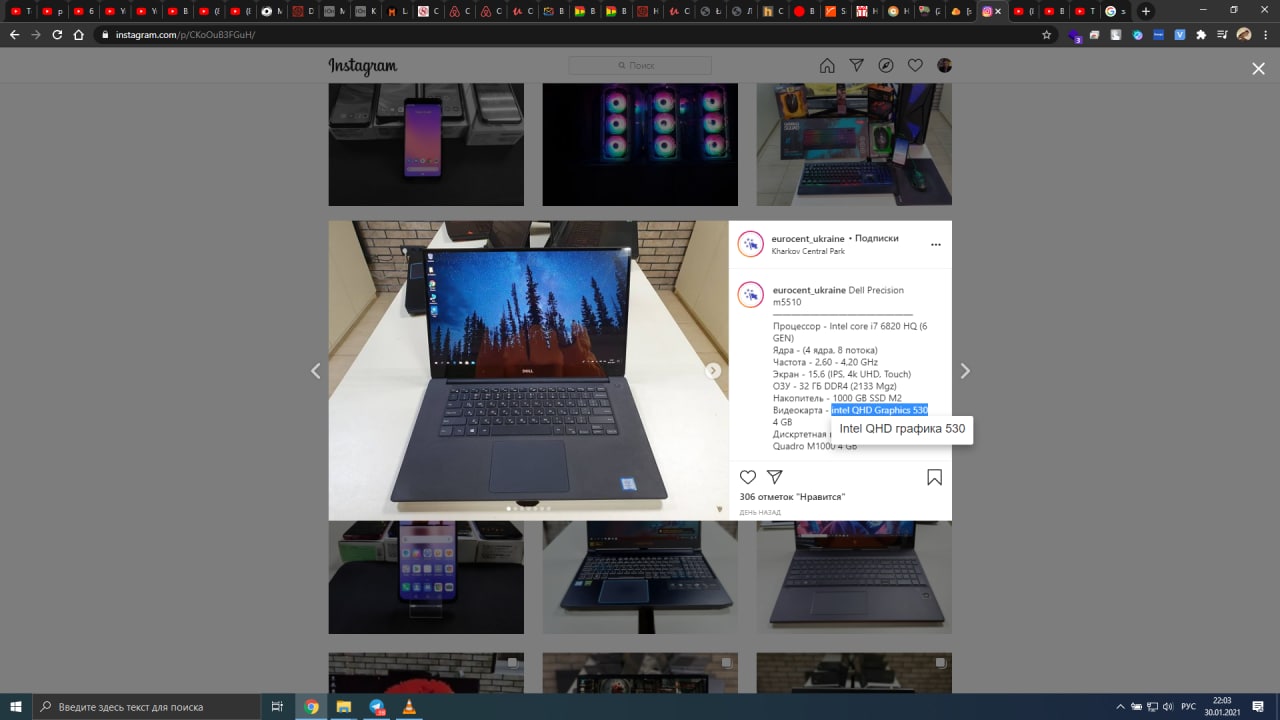The height and width of the screenshot is (720, 1280).
Task: Open File Explorer from the taskbar
Action: [x=343, y=707]
